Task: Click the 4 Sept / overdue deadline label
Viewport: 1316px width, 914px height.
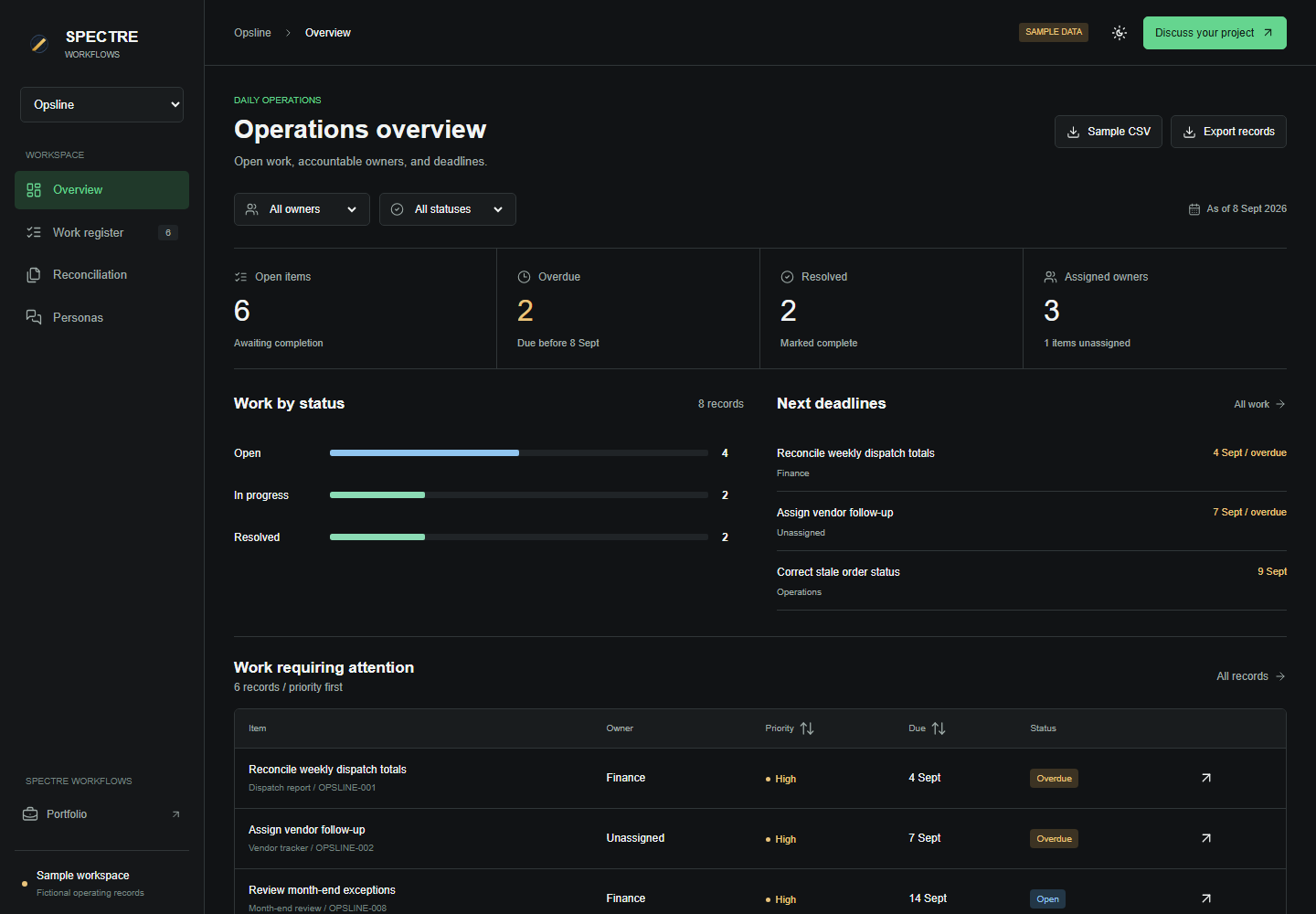Action: (x=1249, y=452)
